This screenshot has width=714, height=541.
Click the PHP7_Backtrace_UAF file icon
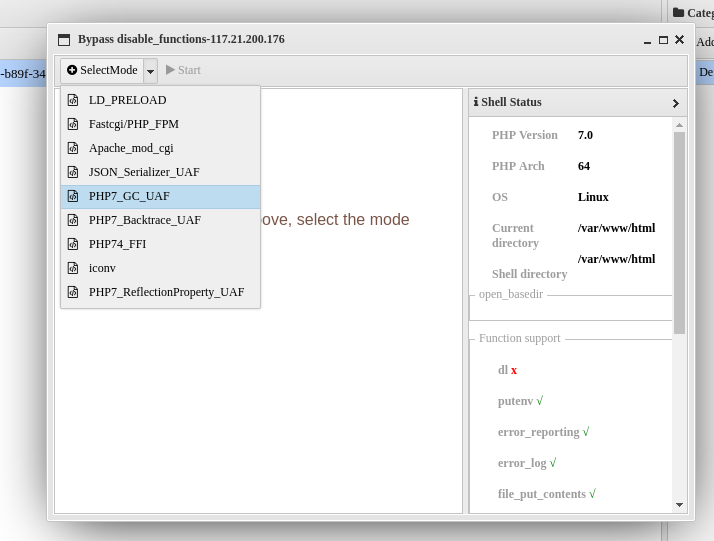(x=73, y=220)
